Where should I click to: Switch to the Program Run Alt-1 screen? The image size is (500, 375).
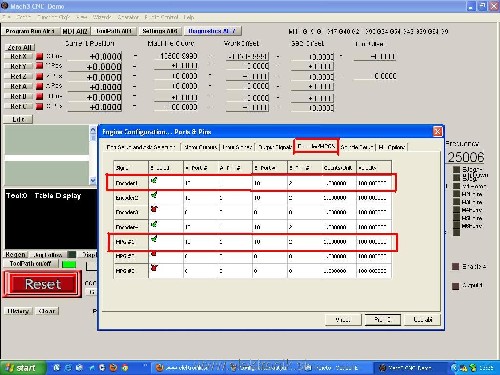[30, 31]
